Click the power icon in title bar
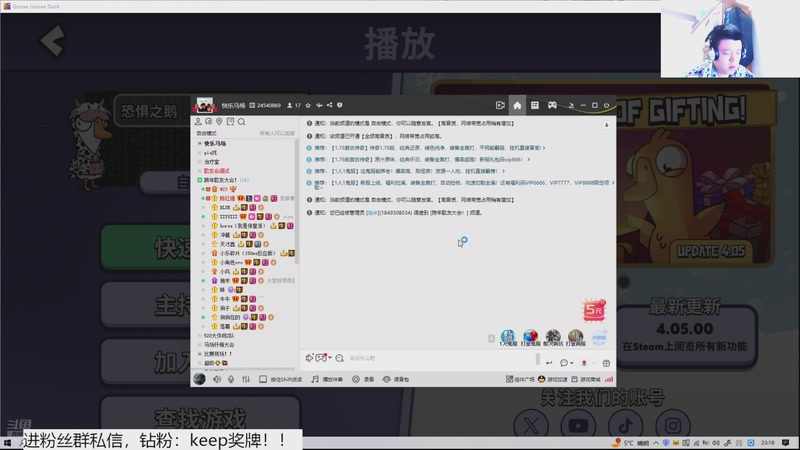The height and width of the screenshot is (450, 800). [607, 105]
